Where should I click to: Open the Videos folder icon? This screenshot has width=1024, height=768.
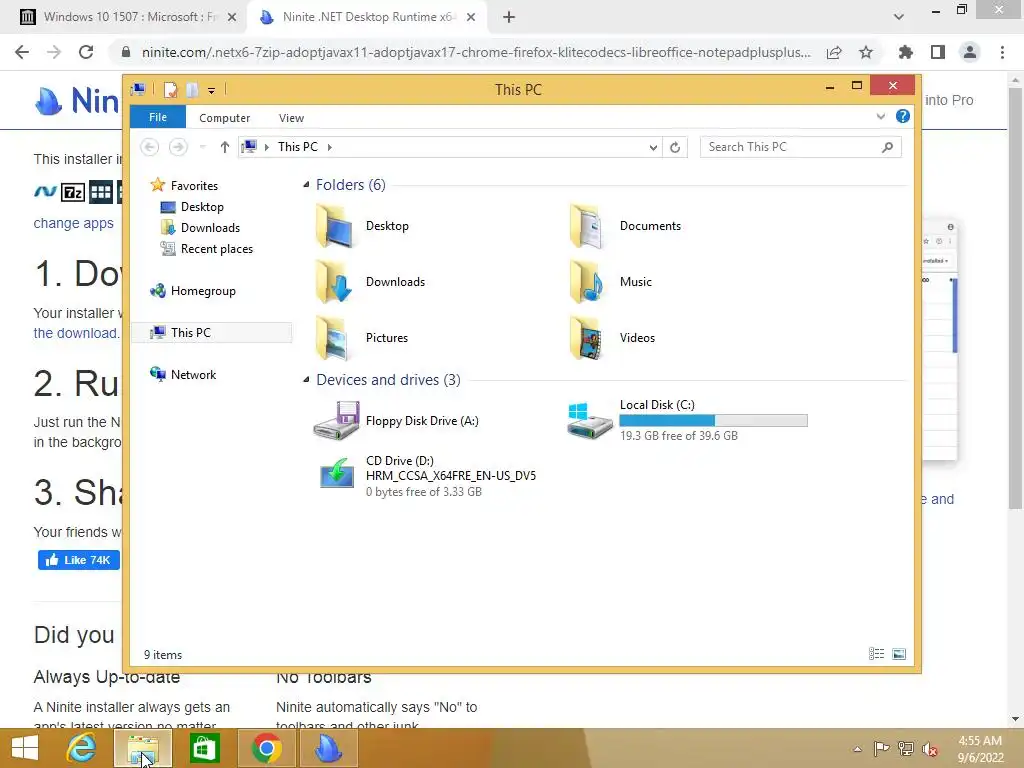586,338
